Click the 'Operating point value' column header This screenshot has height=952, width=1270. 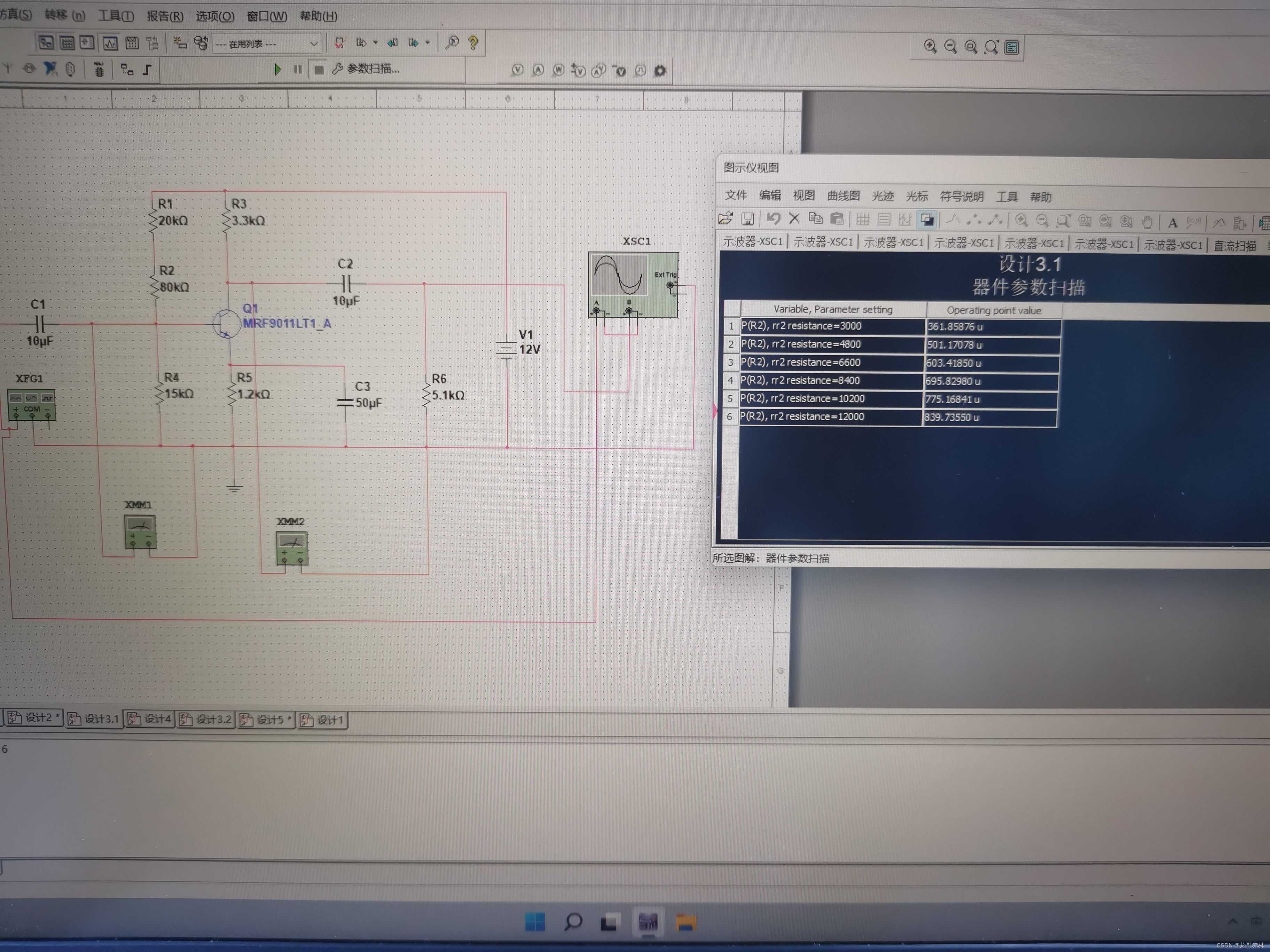(994, 310)
